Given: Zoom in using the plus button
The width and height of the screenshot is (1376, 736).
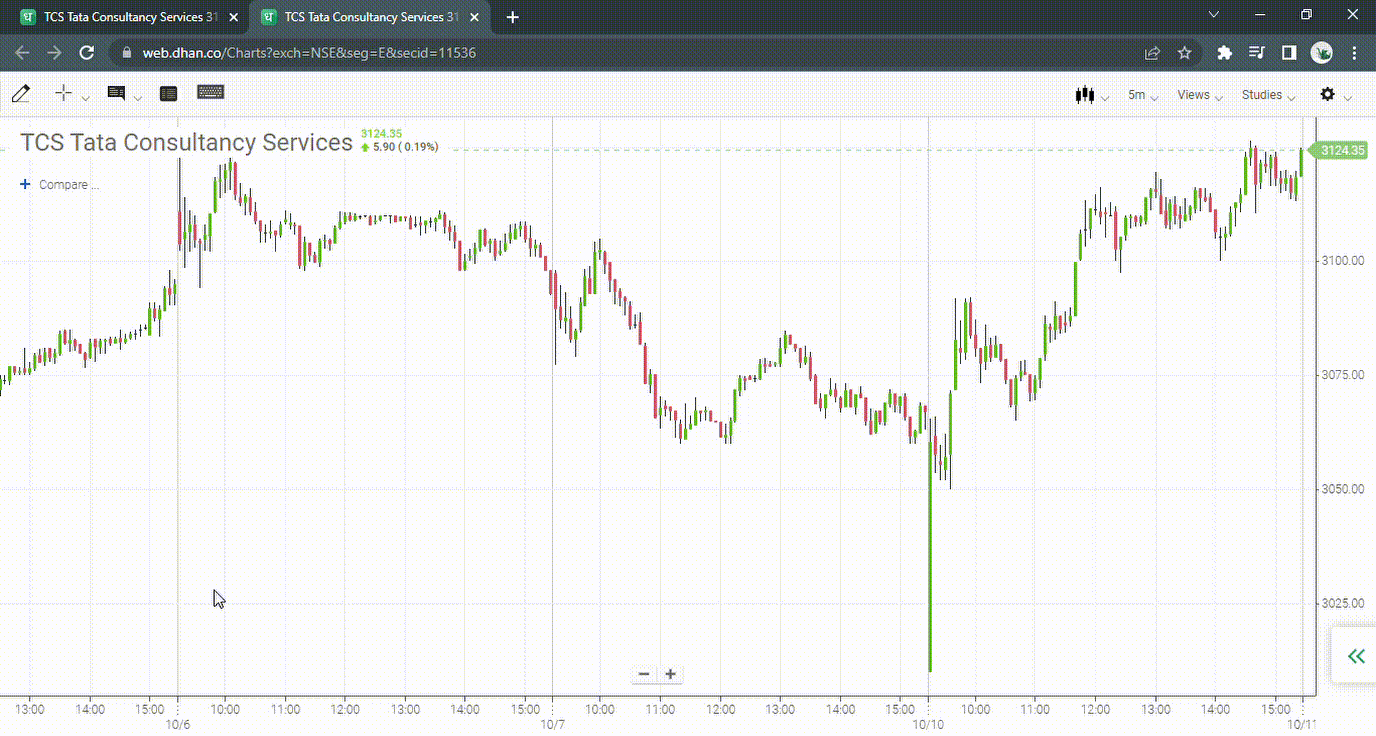Looking at the screenshot, I should (670, 674).
